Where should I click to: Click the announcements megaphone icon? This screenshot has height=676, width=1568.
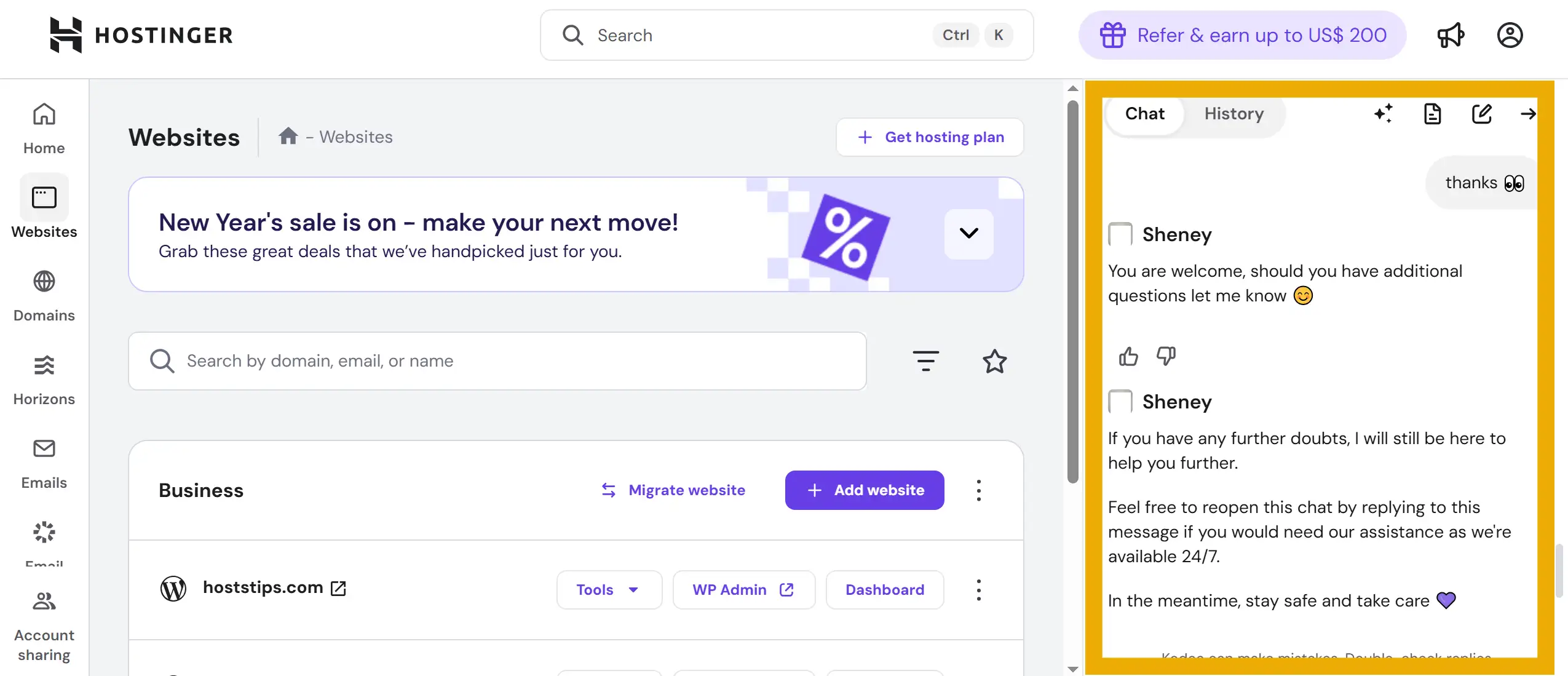point(1451,35)
